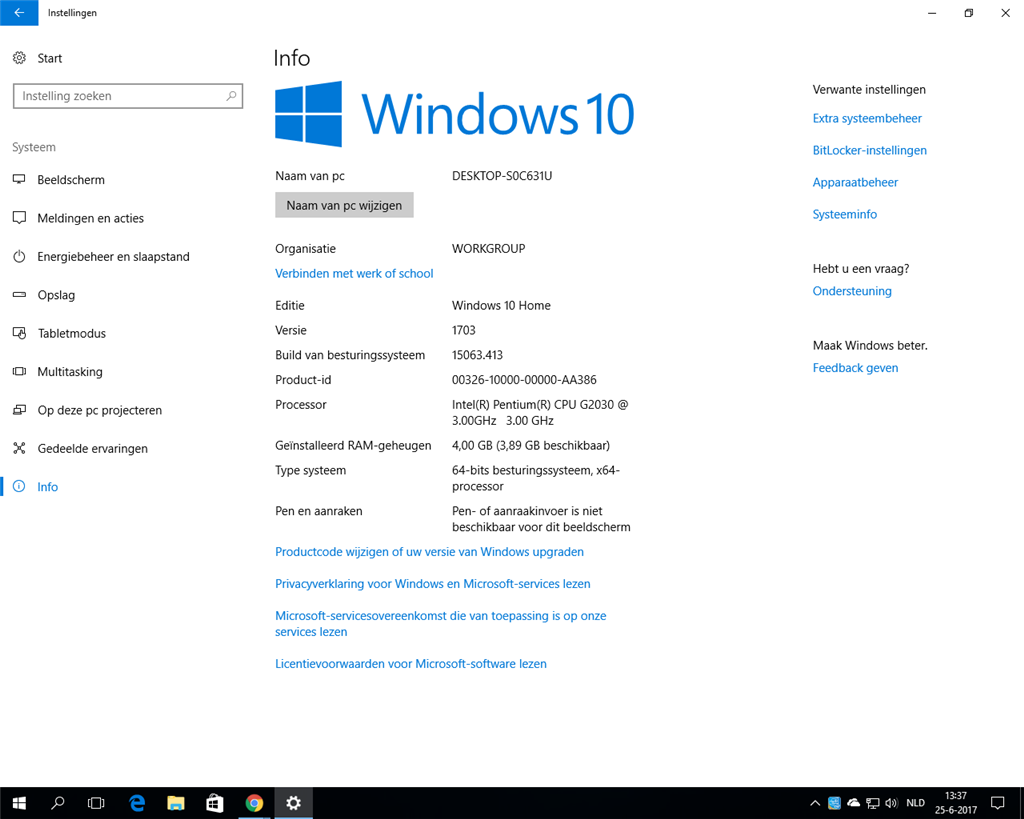Viewport: 1024px width, 819px height.
Task: Open the blue Intel tray icon
Action: coord(834,803)
